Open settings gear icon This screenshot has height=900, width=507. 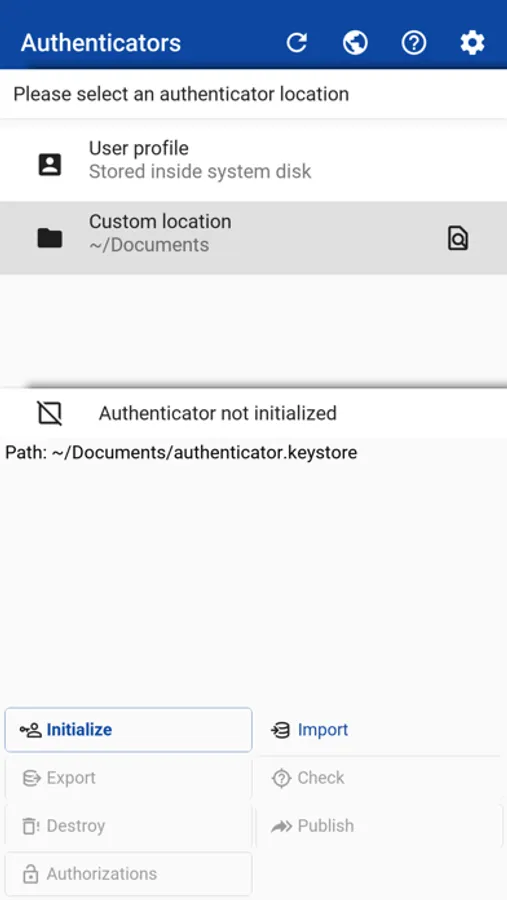click(473, 42)
